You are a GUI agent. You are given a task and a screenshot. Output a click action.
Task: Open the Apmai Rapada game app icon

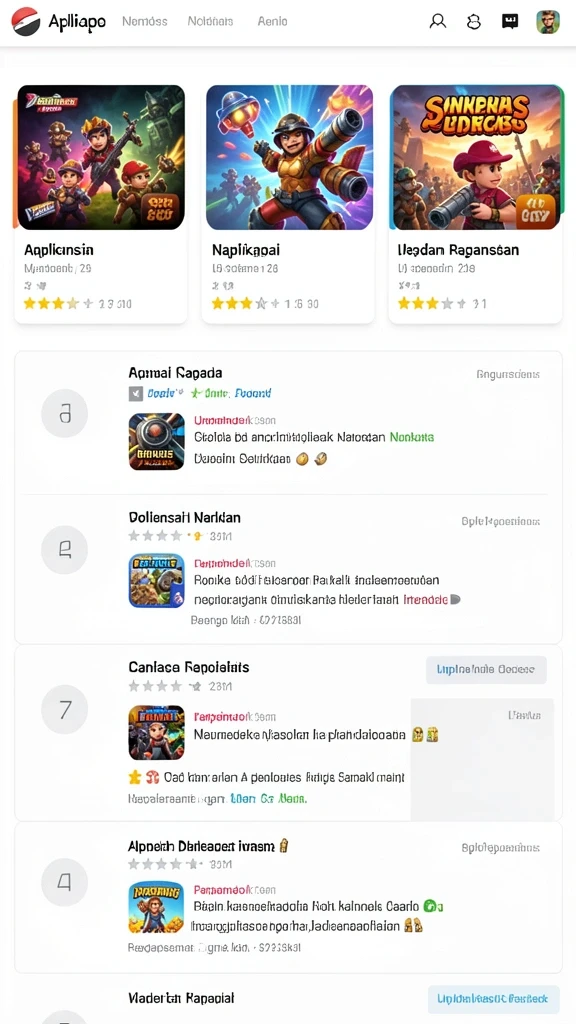157,441
